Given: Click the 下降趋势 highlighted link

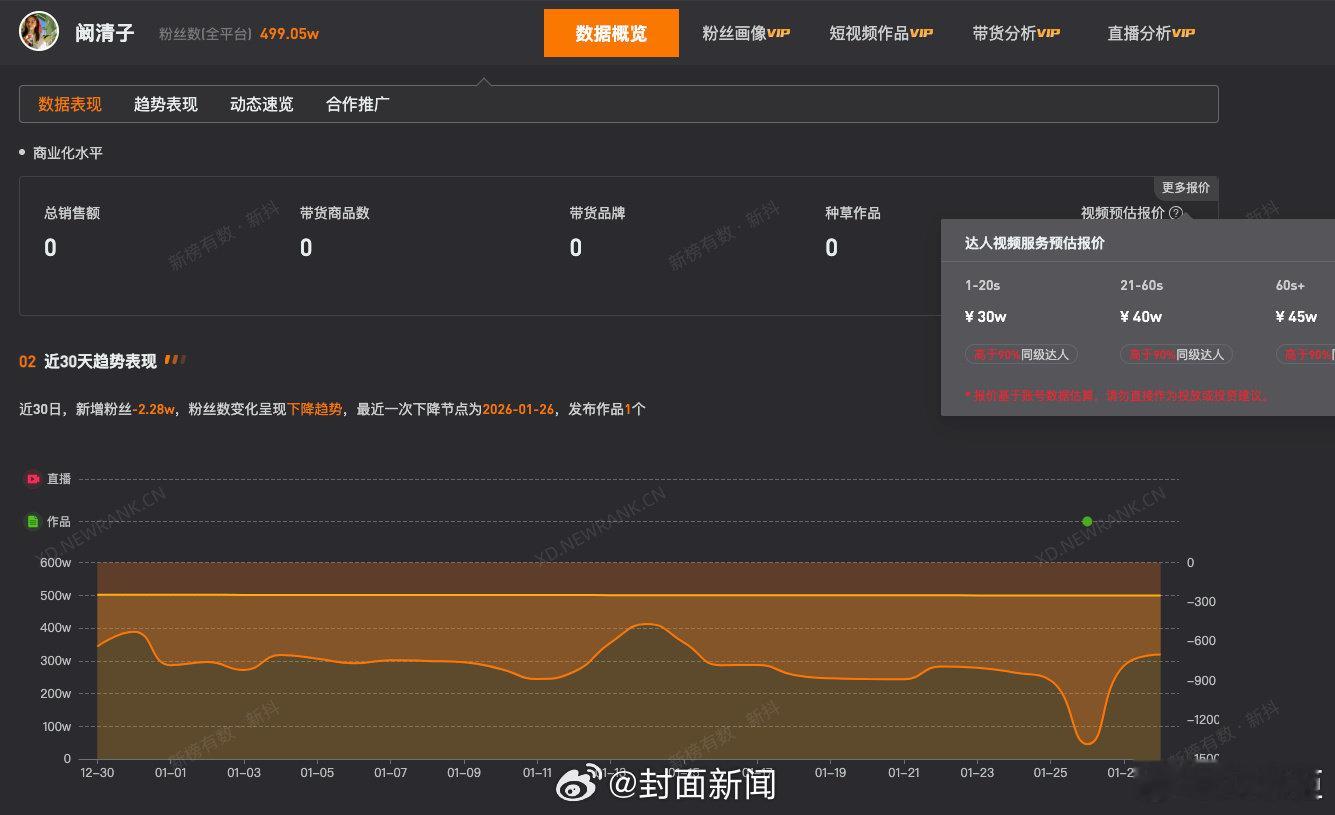Looking at the screenshot, I should pos(316,409).
